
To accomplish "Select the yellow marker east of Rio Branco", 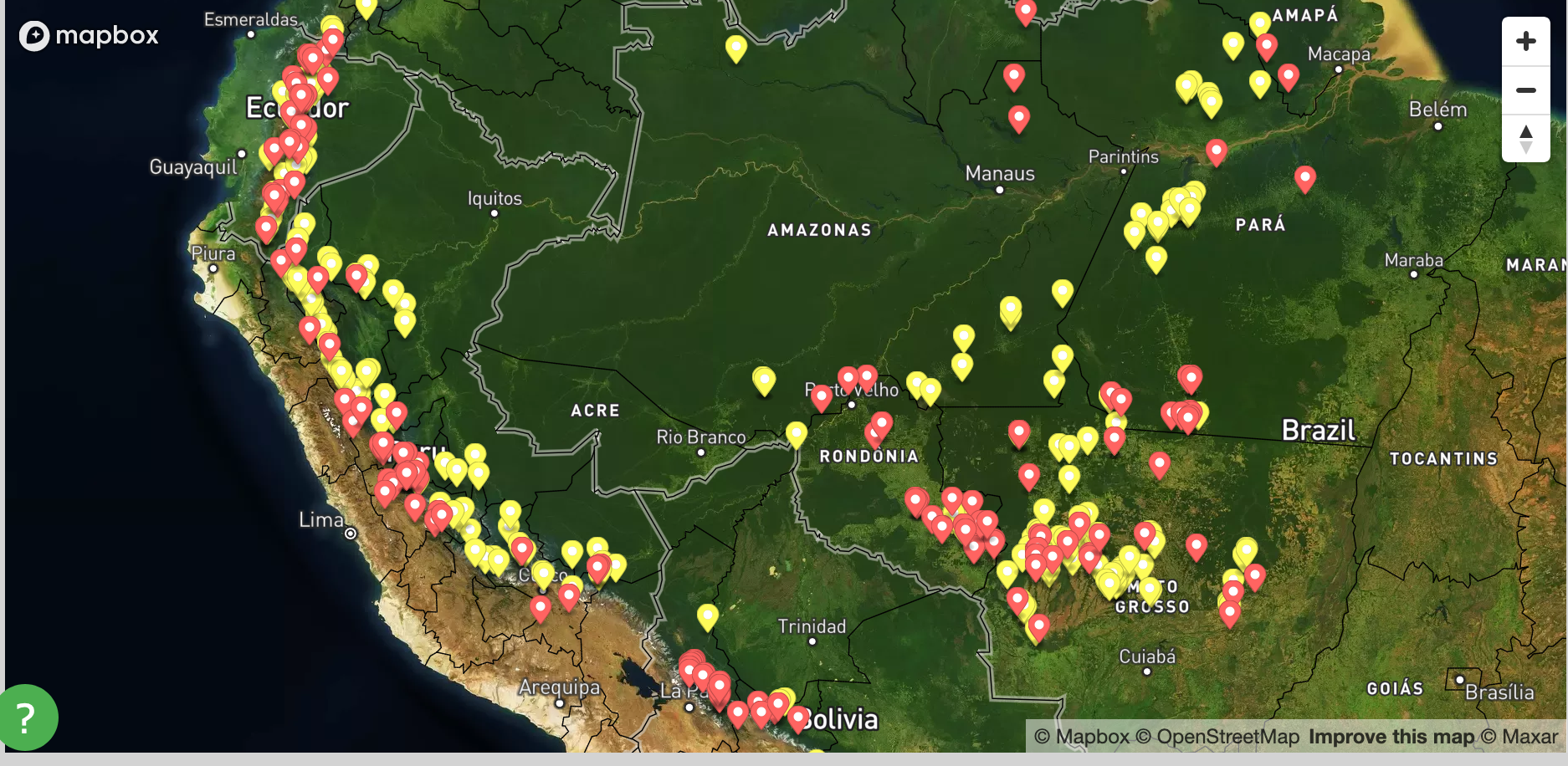I will pos(796,432).
